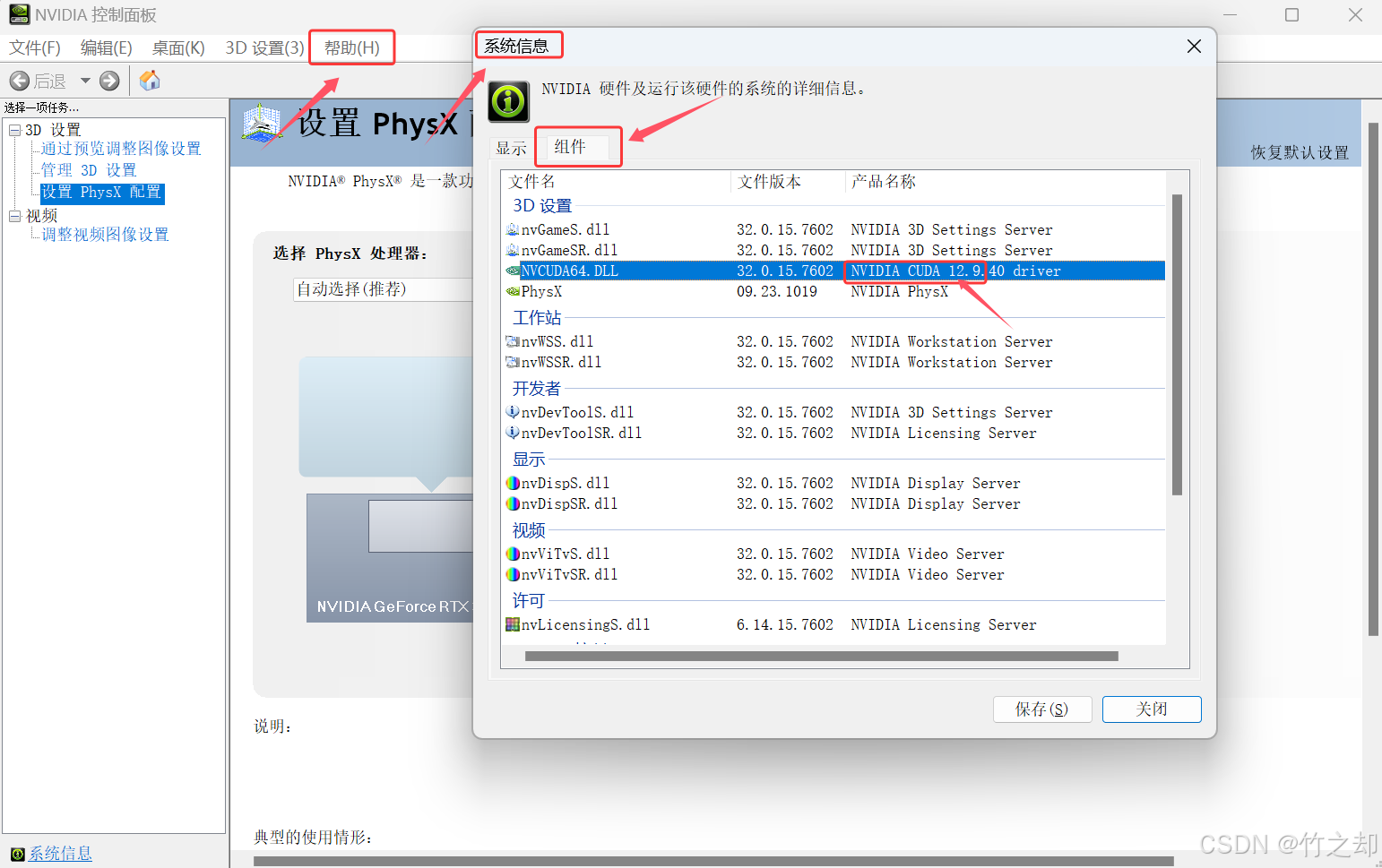Open the 自动选择(推荐) PhysX processor dropdown

383,289
